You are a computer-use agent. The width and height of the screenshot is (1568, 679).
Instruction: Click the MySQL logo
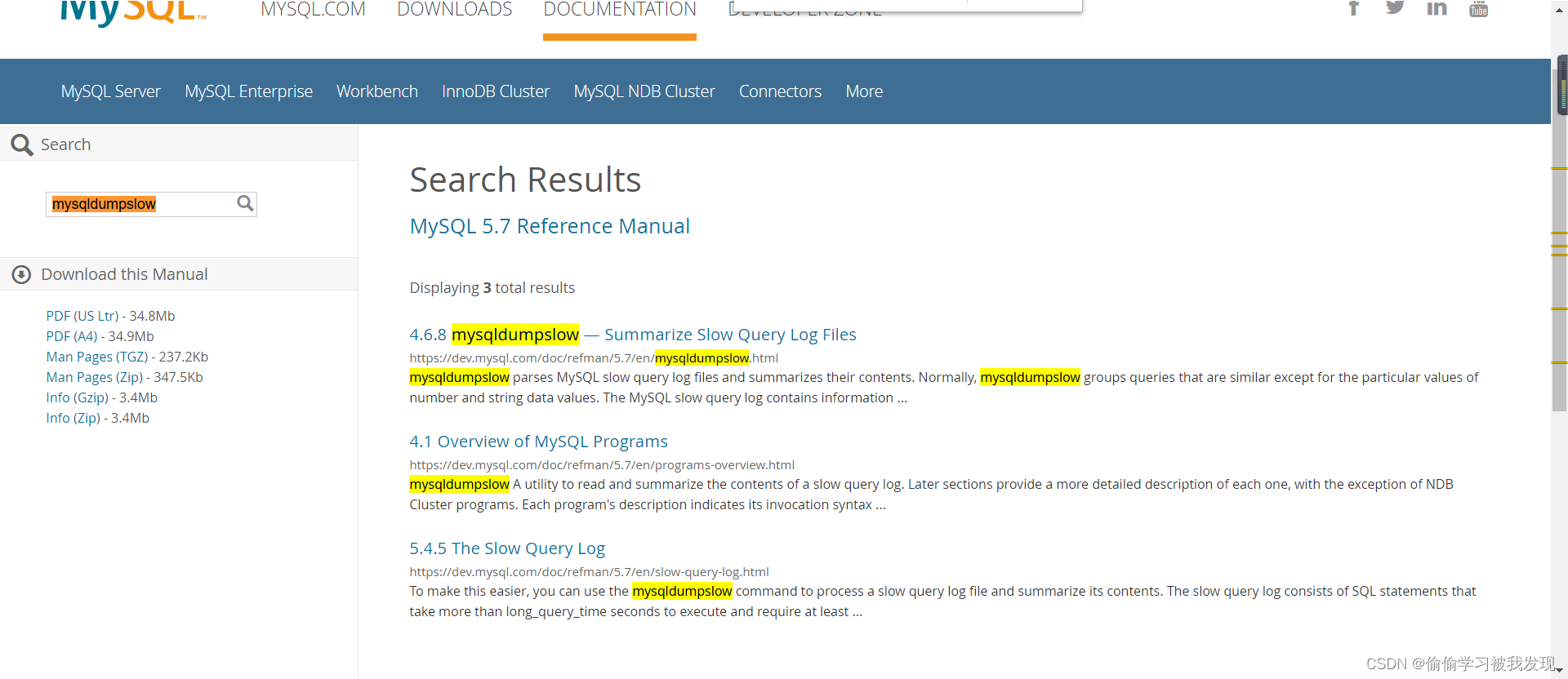[133, 12]
